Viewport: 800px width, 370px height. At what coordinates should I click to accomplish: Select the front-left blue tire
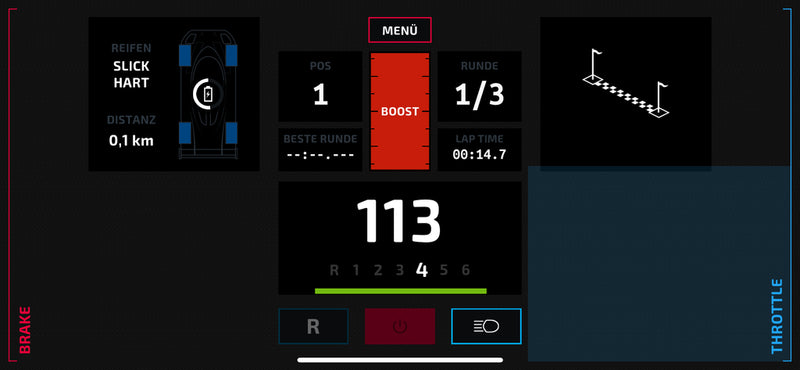[x=185, y=56]
